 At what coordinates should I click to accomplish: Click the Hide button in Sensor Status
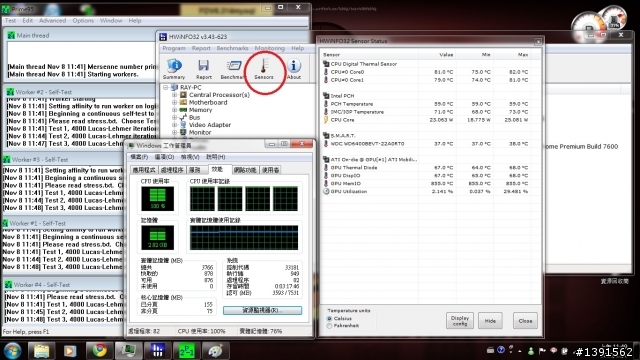click(x=490, y=321)
